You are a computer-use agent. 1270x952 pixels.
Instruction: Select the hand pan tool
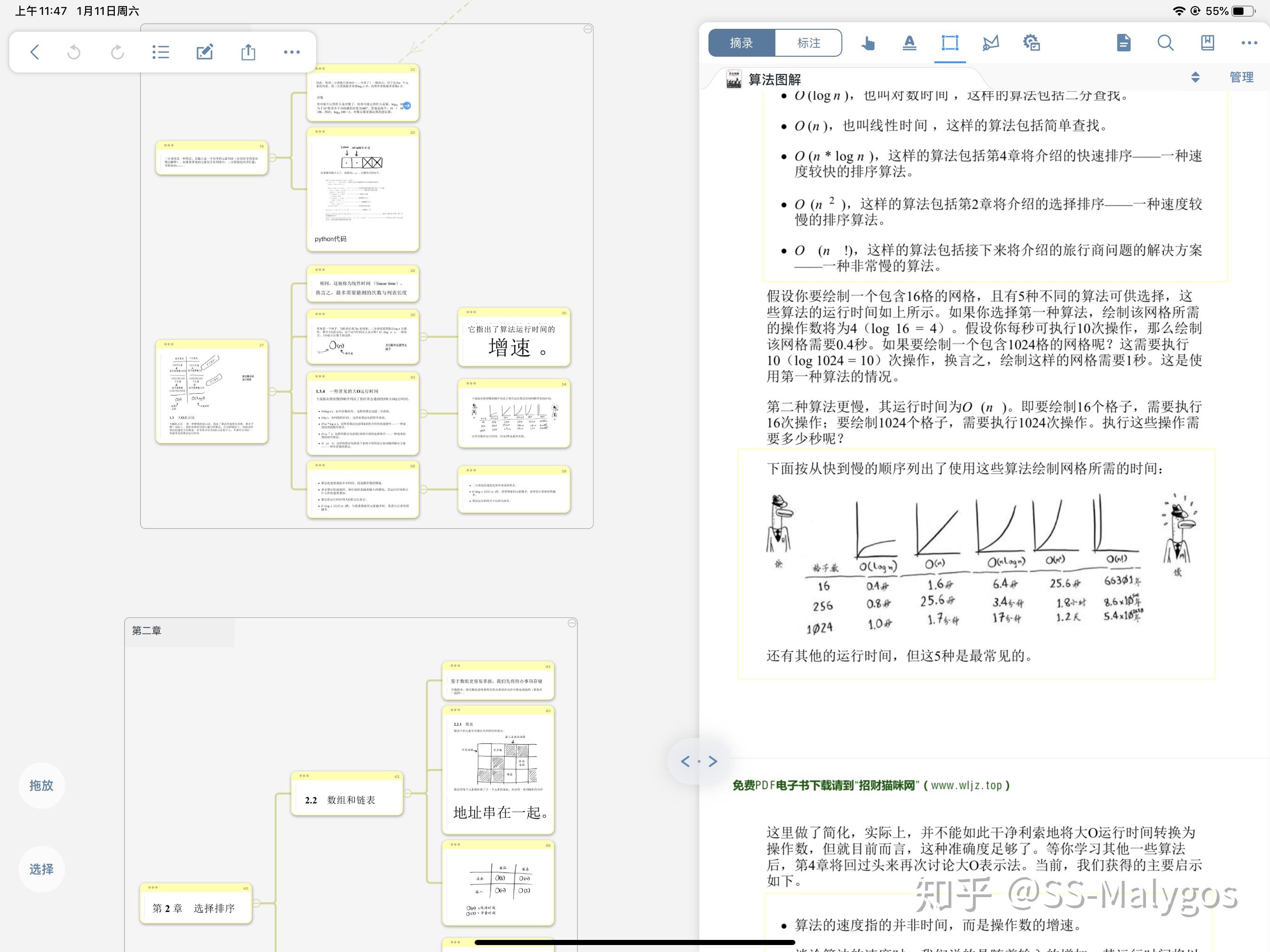click(x=867, y=43)
